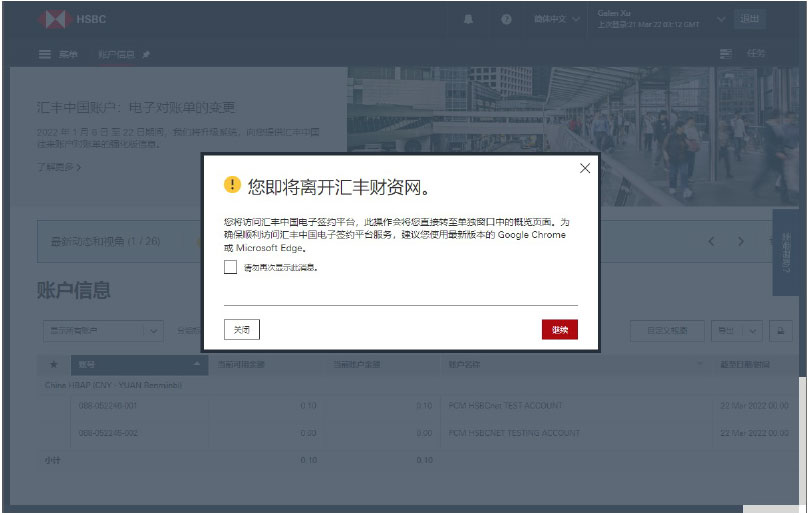Click the pin icon beside 账户信息
The image size is (808, 515).
[146, 54]
